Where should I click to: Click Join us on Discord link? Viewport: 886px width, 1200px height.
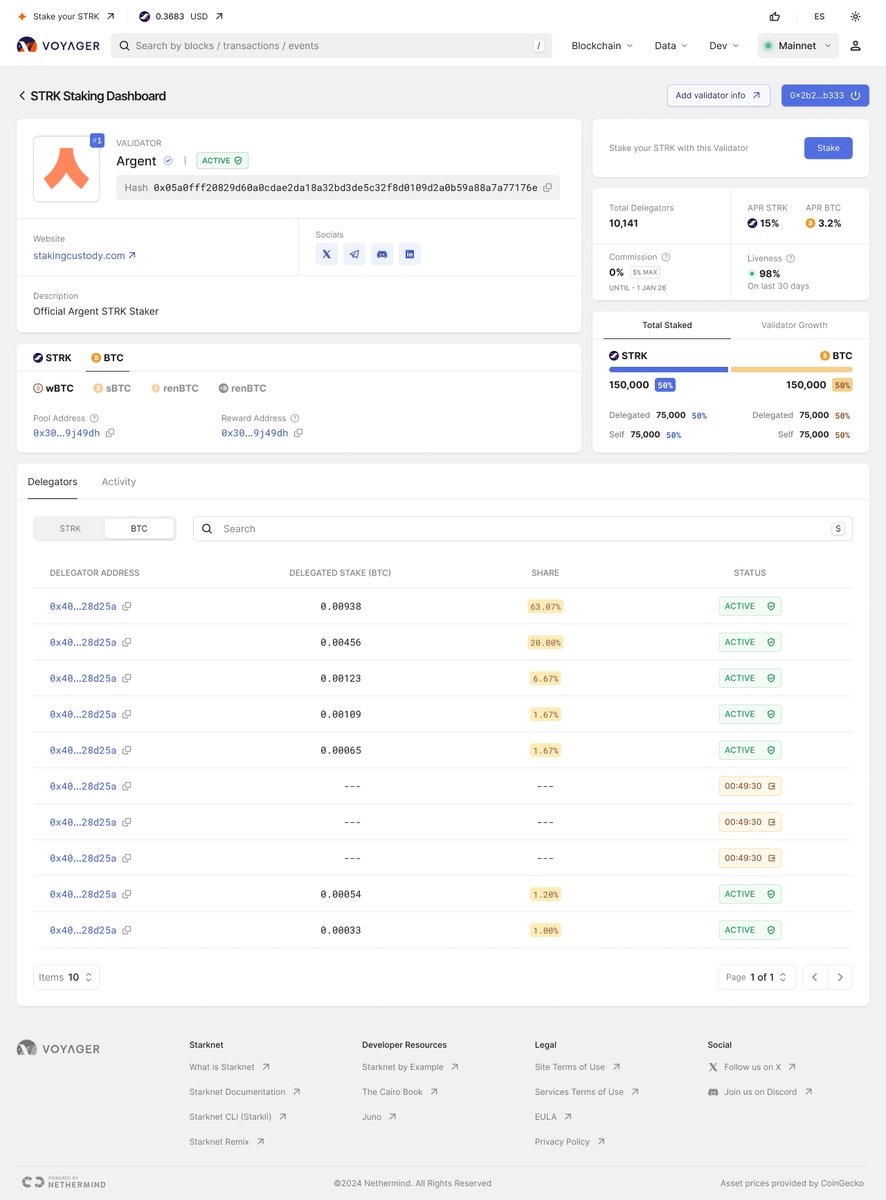(x=760, y=1092)
